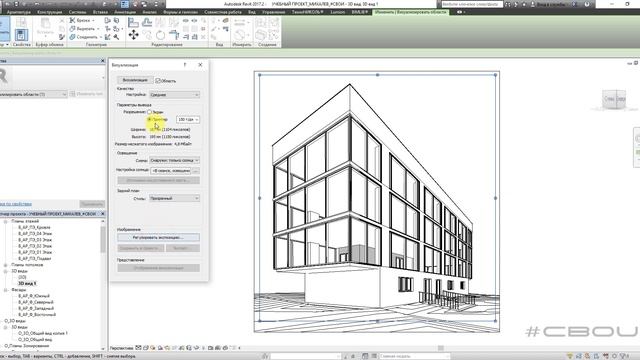Open the background Стиль dropdown
640x360 pixels.
174,198
